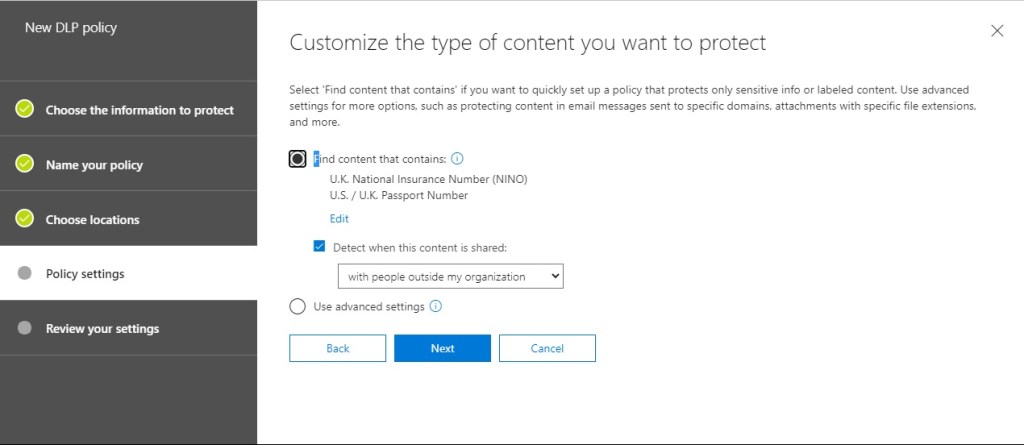The height and width of the screenshot is (445, 1024).
Task: Click Edit link under sensitive info types
Action: (x=339, y=219)
